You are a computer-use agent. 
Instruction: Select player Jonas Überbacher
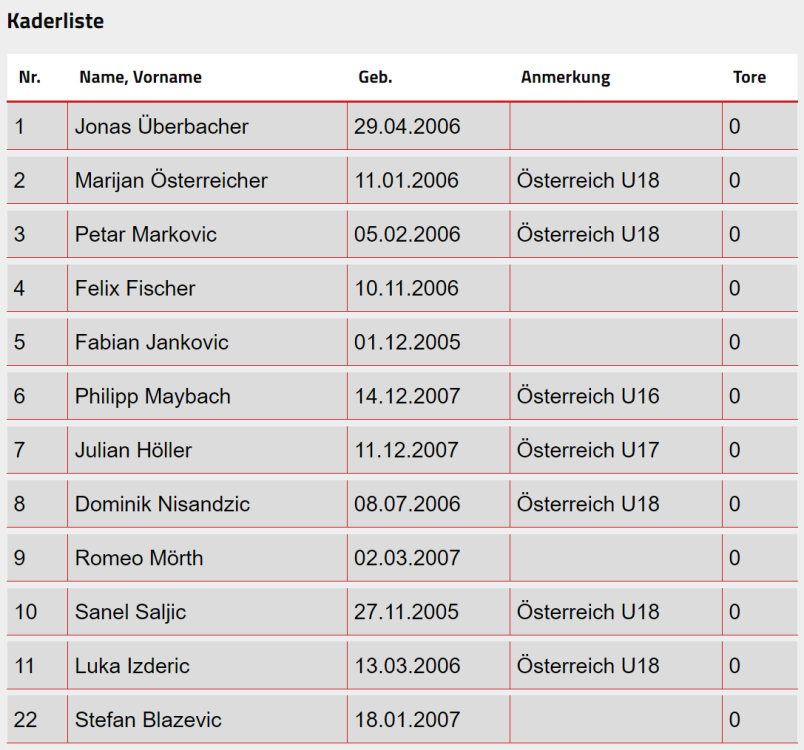pos(162,127)
